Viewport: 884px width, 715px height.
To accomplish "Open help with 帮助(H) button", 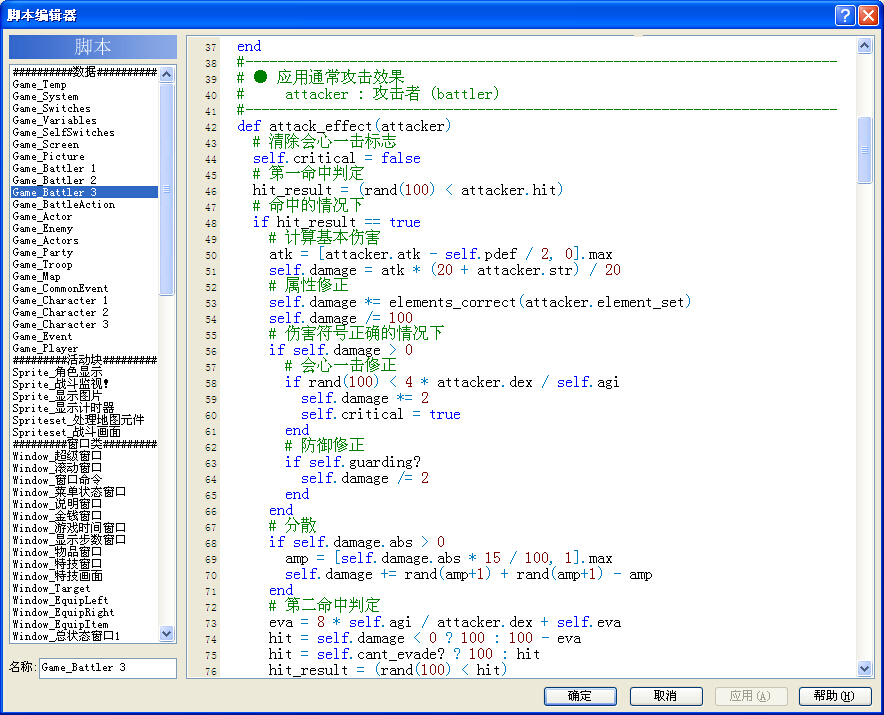I will tap(835, 696).
